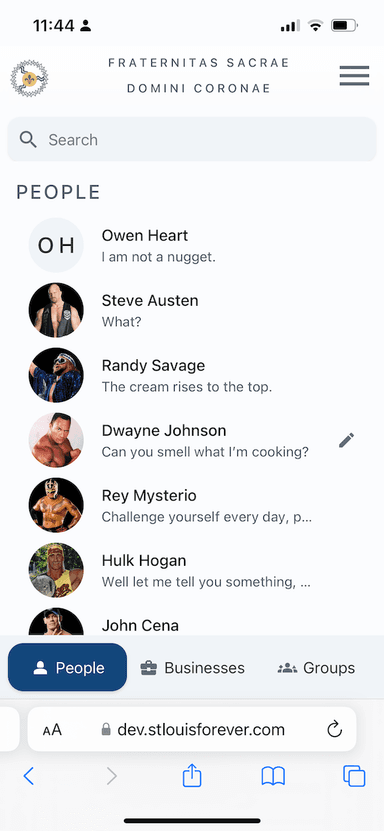Screen dimensions: 384x831
Task: Select the People tab
Action: [x=67, y=668]
